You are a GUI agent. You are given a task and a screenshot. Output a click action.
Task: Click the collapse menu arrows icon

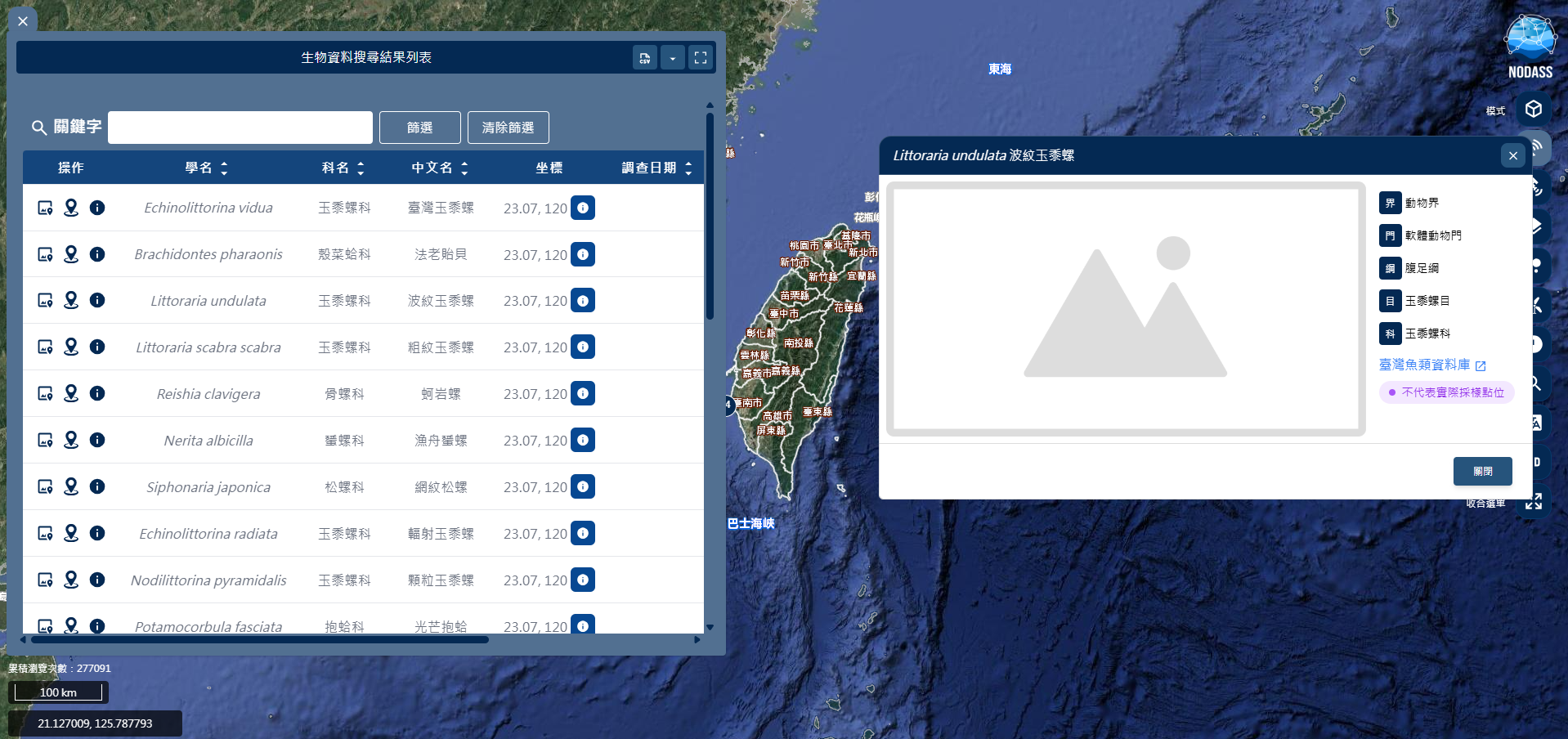point(1534,501)
